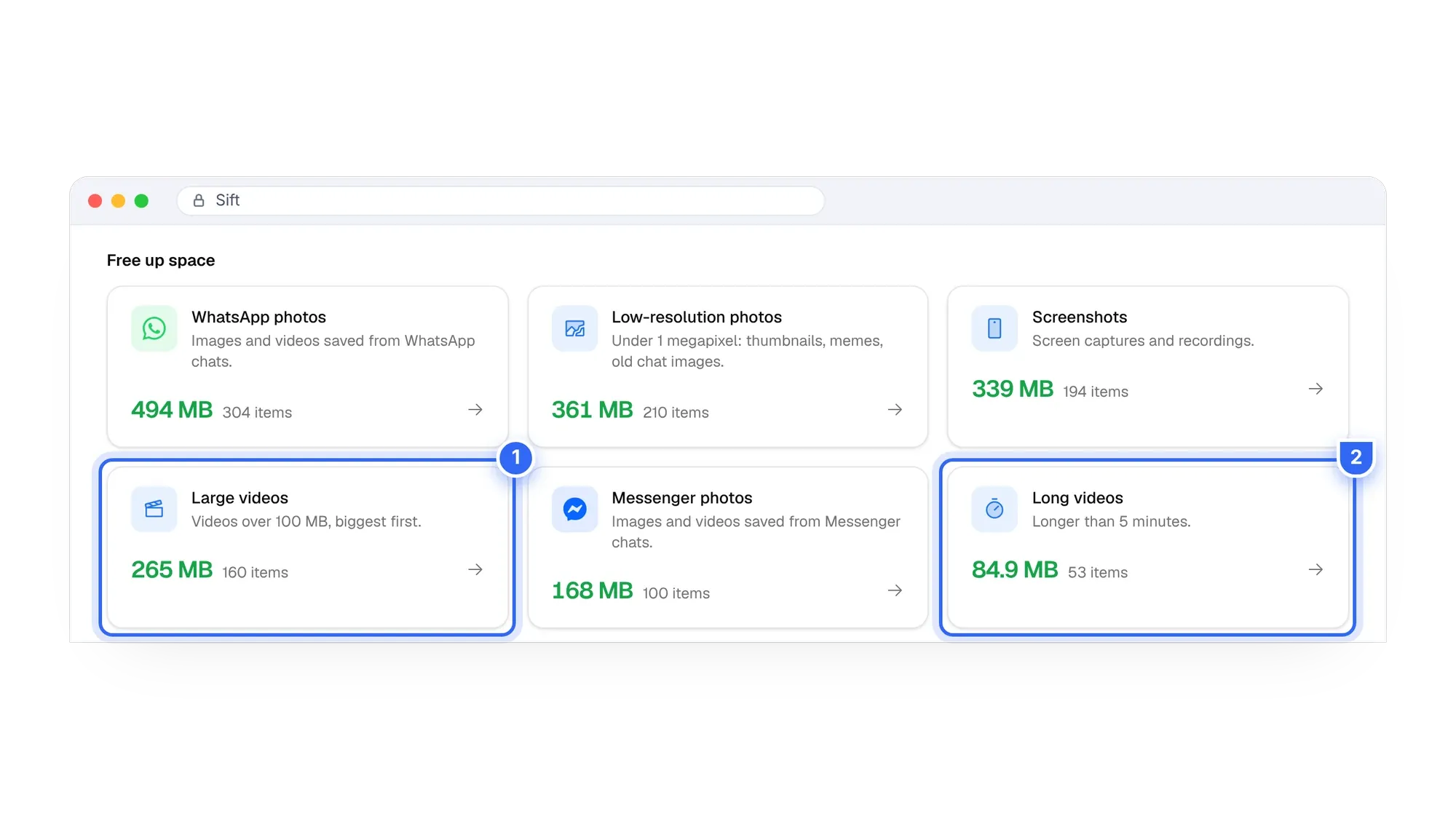This screenshot has width=1456, height=819.
Task: Click the Free up space heading
Action: click(x=161, y=261)
